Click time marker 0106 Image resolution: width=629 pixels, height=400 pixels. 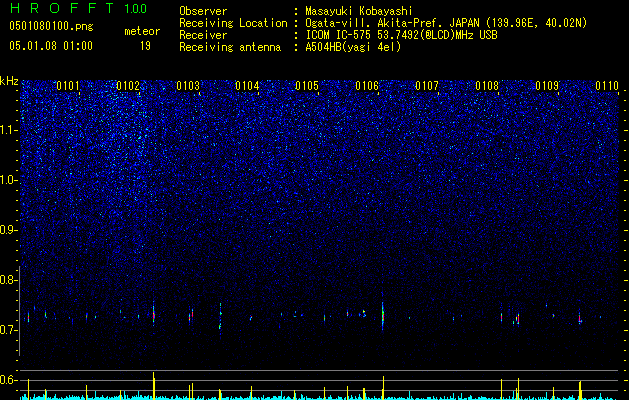click(x=367, y=86)
